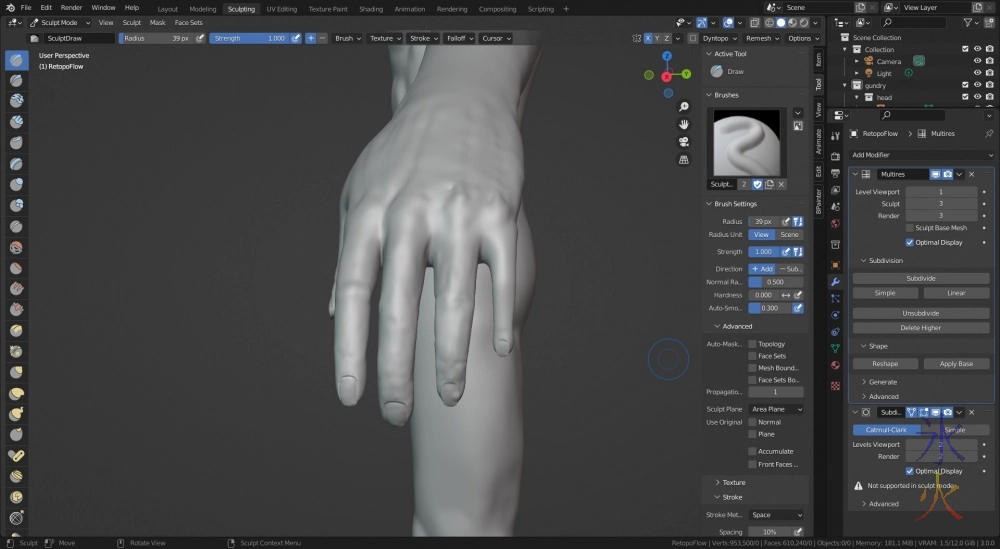Image resolution: width=1000 pixels, height=549 pixels.
Task: Enable the Sculpt Base Mesh checkbox
Action: pos(910,228)
